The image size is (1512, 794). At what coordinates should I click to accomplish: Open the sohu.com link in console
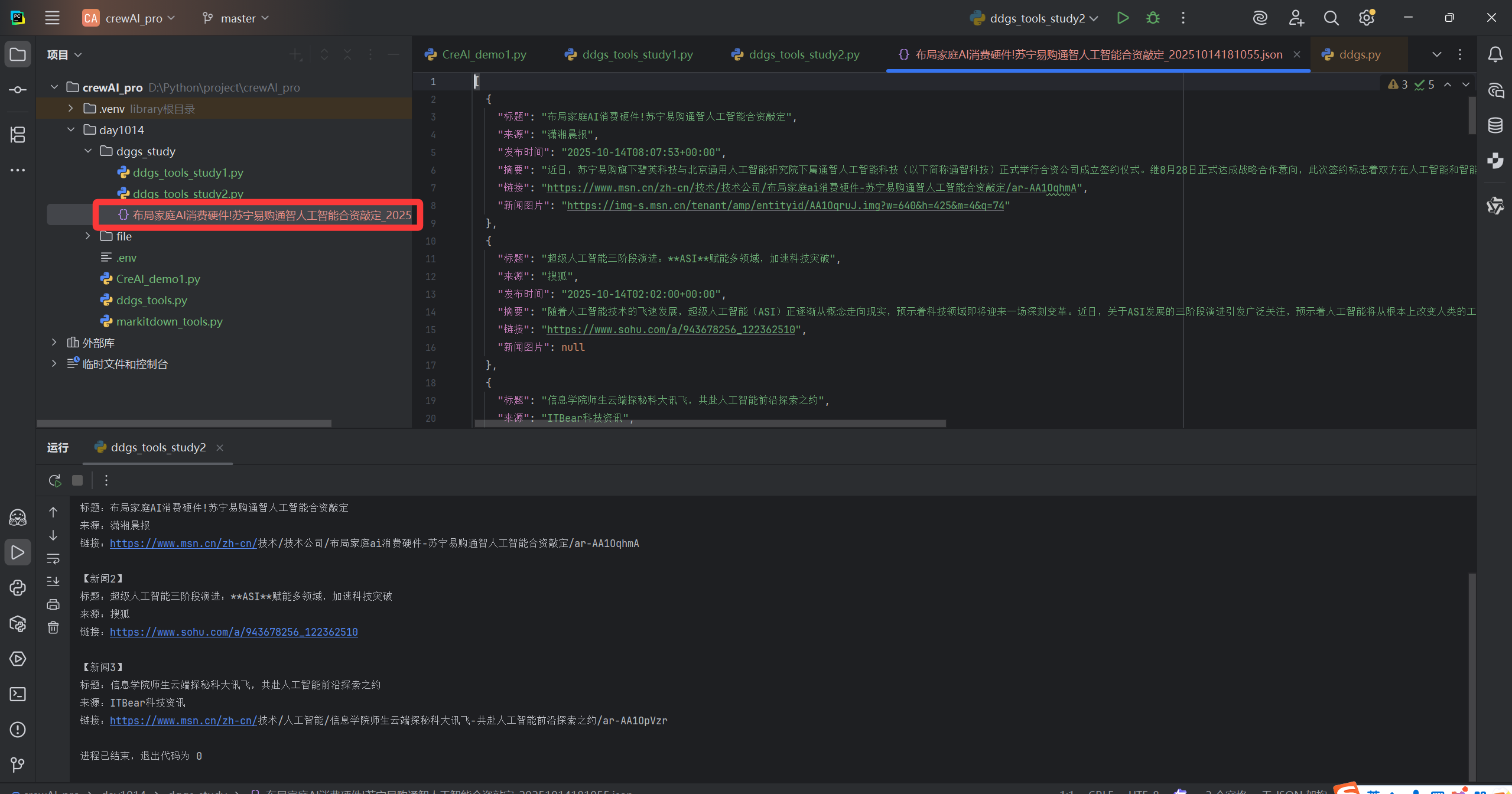tap(233, 632)
